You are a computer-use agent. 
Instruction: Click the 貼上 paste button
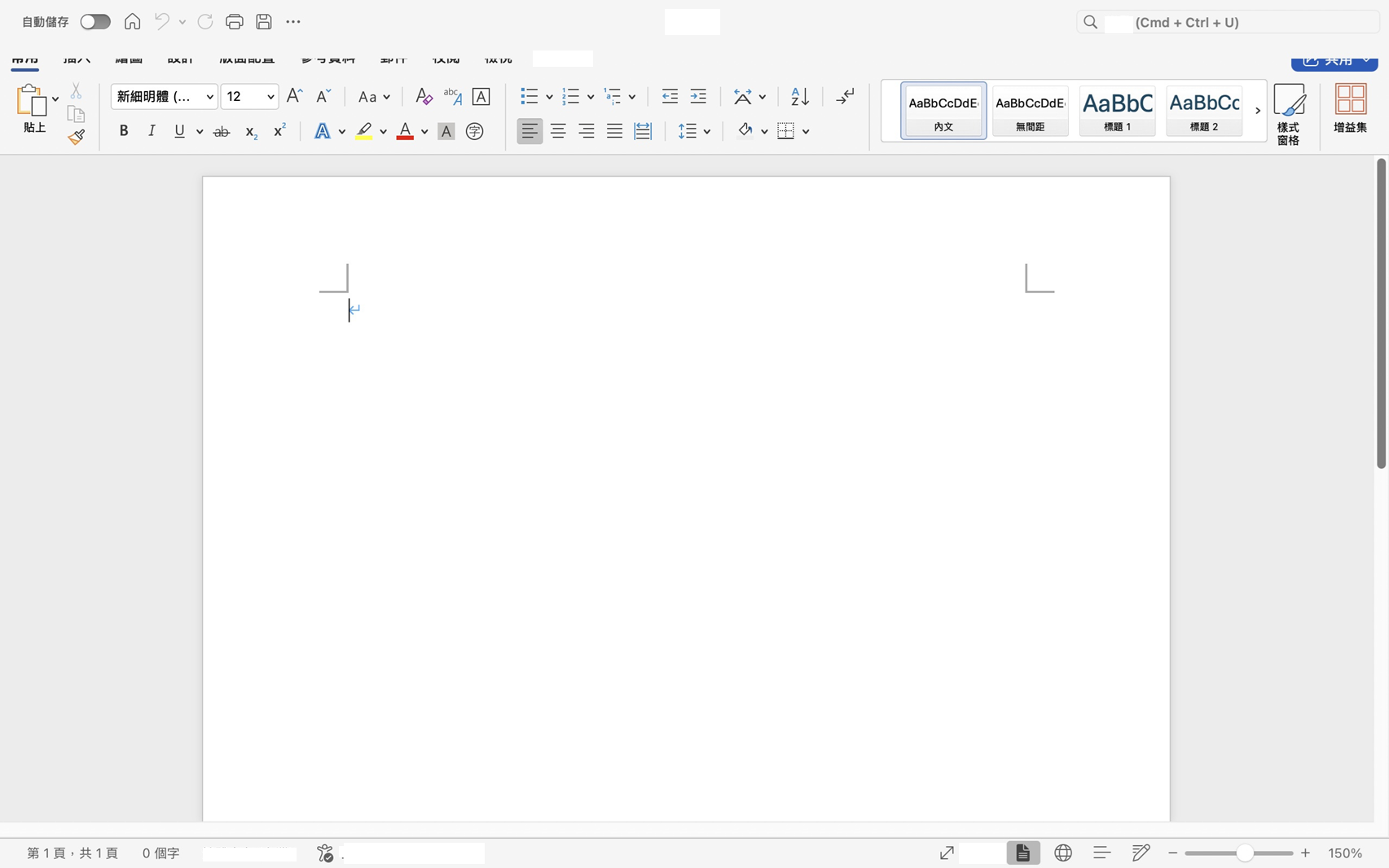point(34,109)
